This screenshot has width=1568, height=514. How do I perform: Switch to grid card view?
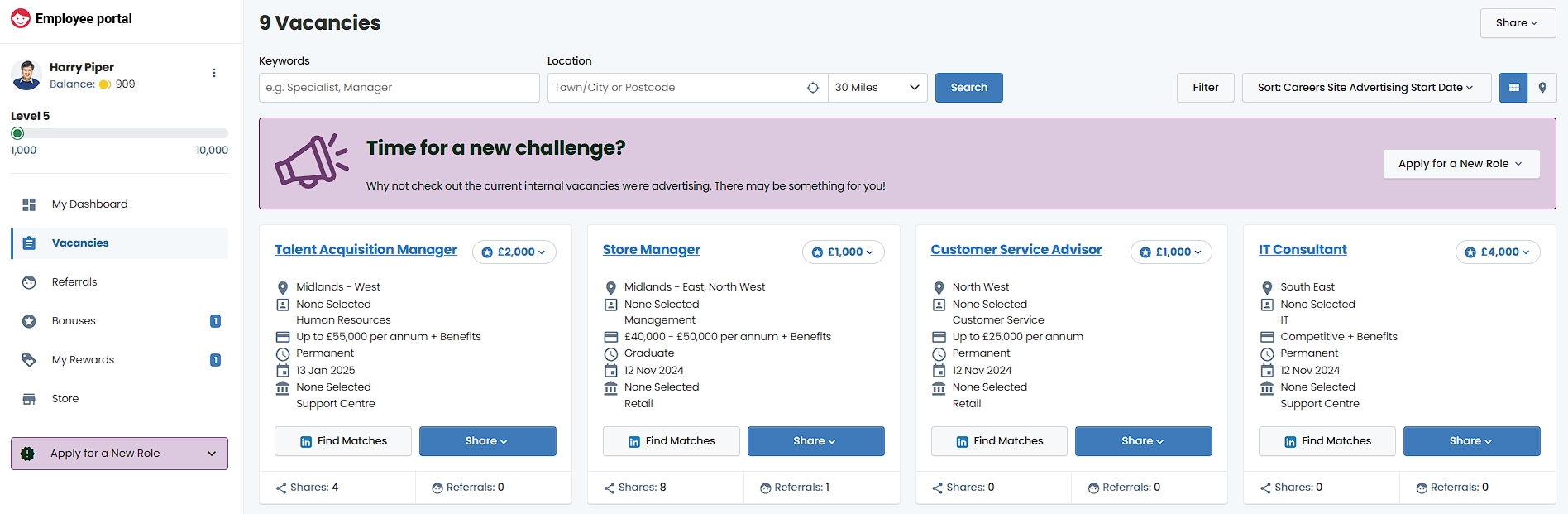(1513, 88)
